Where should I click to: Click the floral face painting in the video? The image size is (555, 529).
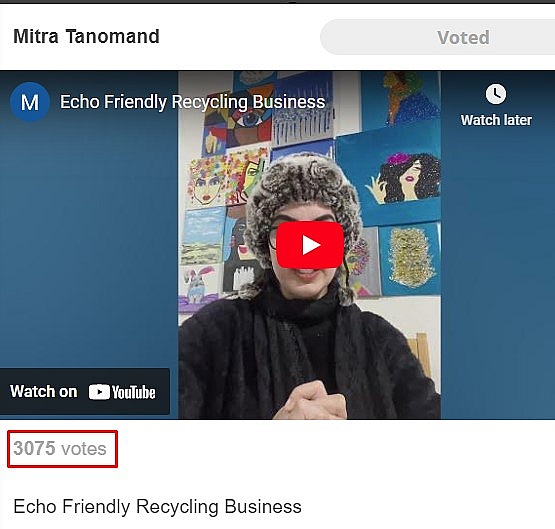pyautogui.click(x=207, y=180)
